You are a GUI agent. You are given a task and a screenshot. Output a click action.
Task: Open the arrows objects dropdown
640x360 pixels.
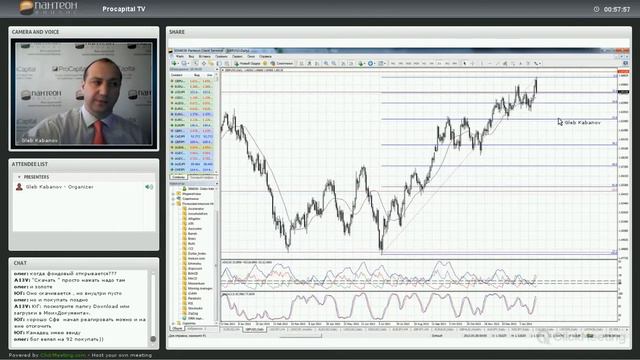tap(537, 63)
